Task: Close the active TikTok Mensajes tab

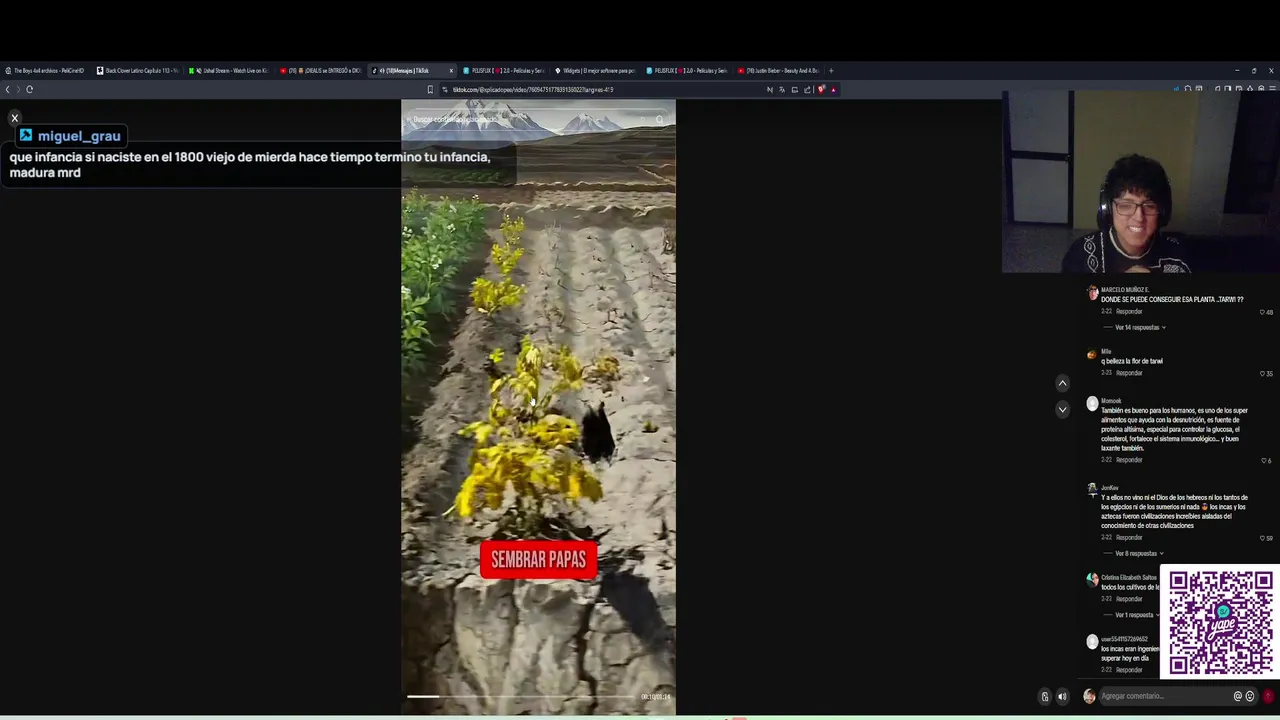Action: click(x=451, y=70)
